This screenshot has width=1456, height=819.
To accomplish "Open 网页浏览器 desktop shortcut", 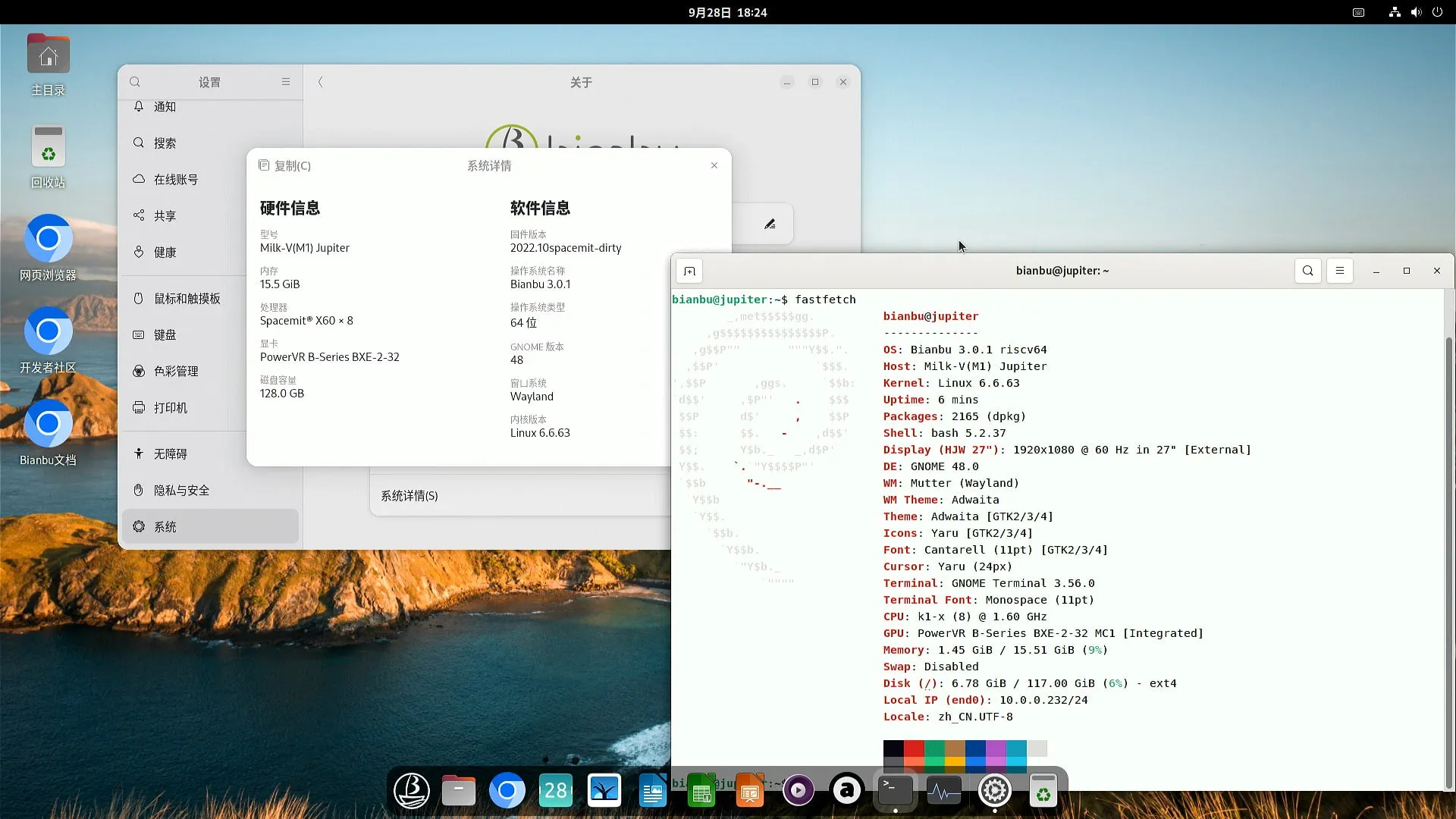I will coord(48,240).
